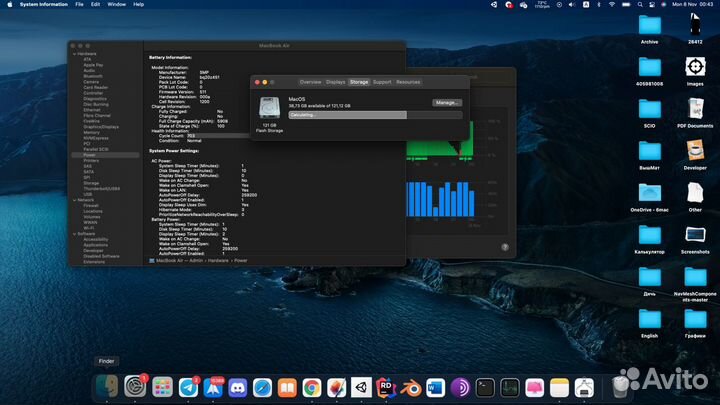
Task: Select Memory in the Hardware sidebar
Action: click(91, 132)
